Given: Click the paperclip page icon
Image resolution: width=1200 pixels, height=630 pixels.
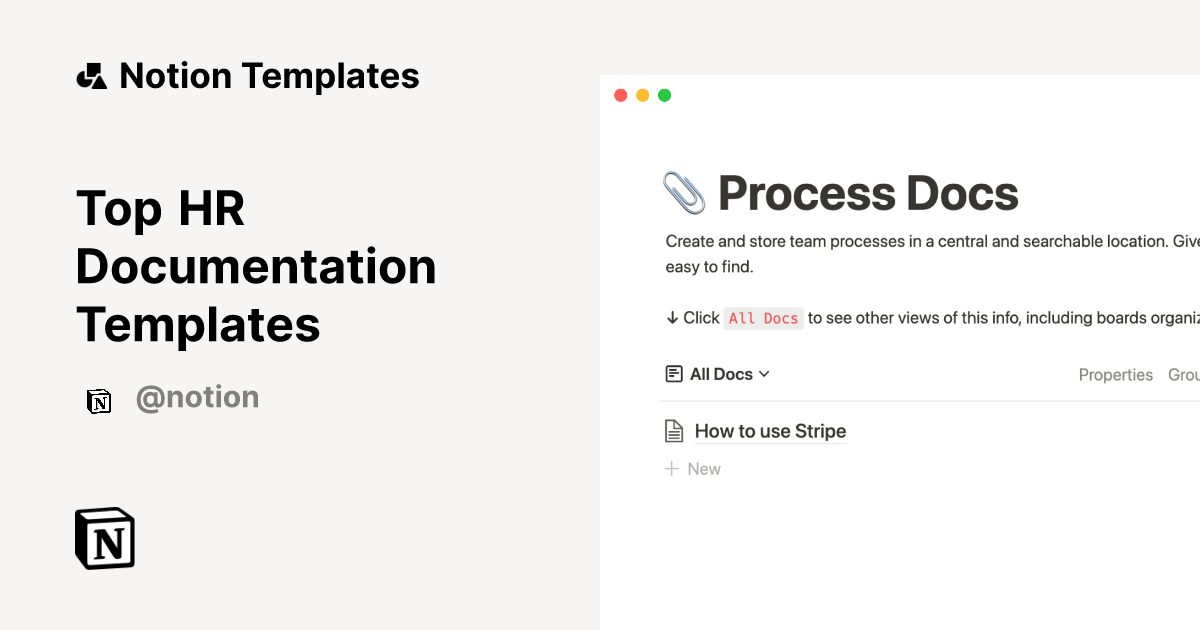Looking at the screenshot, I should point(684,193).
